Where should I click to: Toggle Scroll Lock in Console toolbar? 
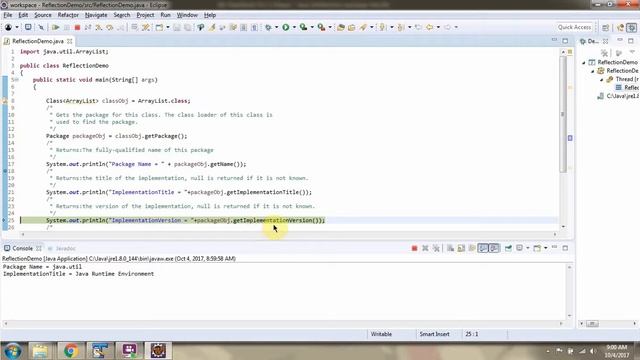(461, 248)
